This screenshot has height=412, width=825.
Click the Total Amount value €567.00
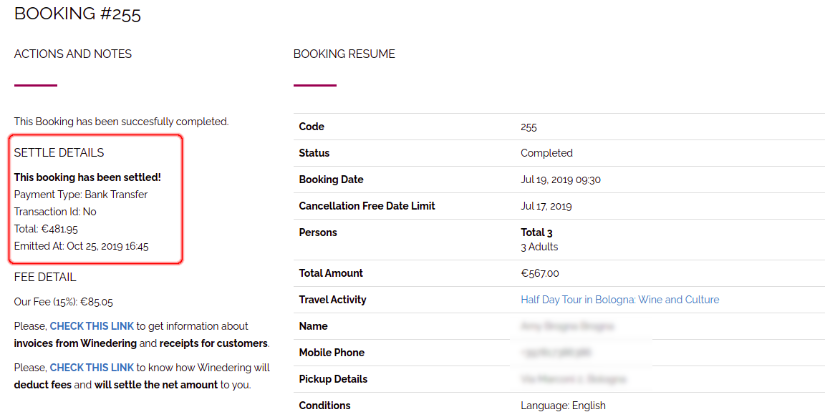click(x=540, y=273)
